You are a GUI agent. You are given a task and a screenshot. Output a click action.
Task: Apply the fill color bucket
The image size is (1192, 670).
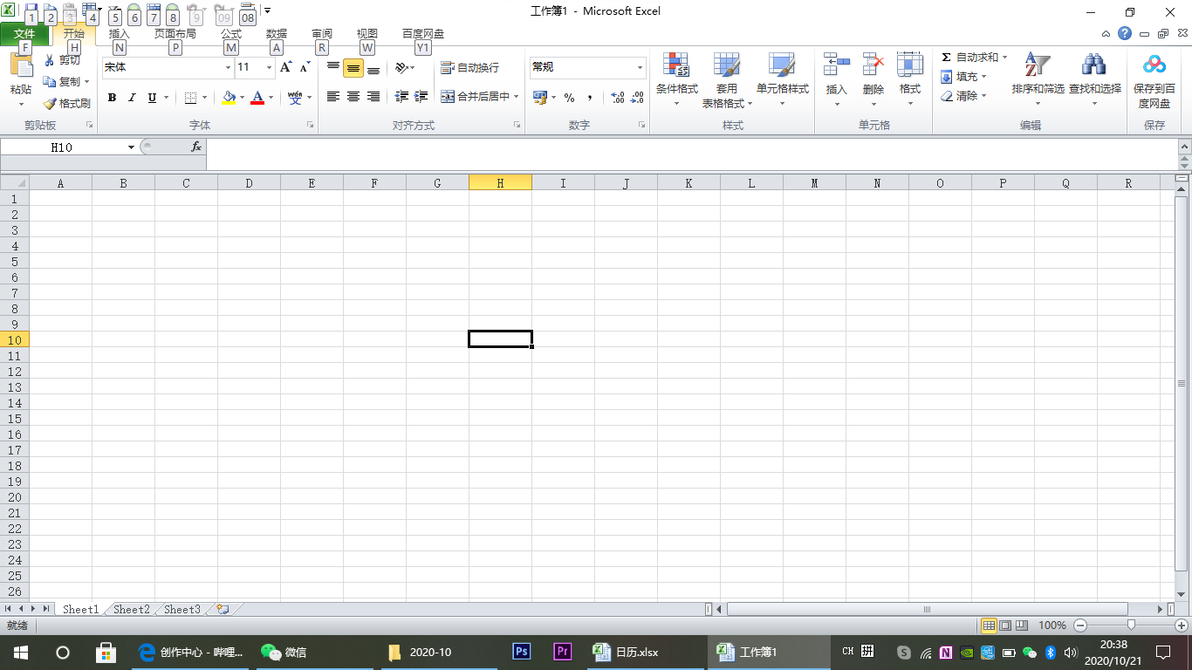228,97
